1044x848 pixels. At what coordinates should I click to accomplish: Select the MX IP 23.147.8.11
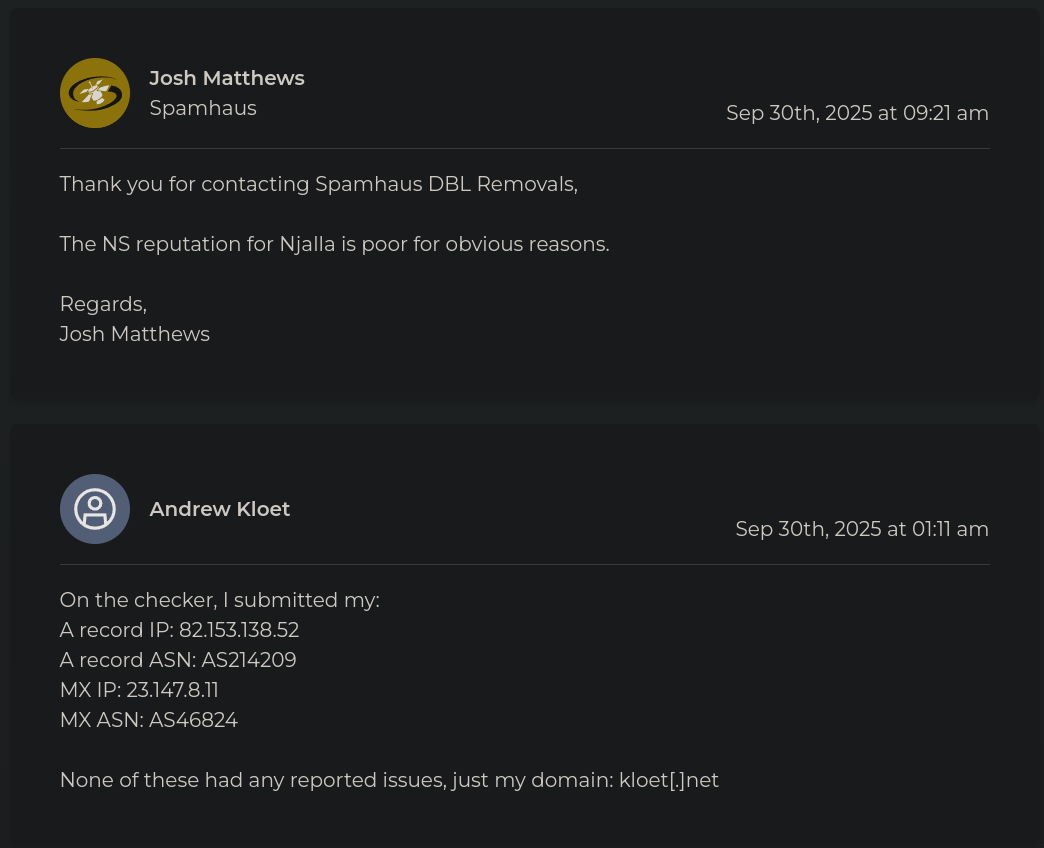[172, 690]
